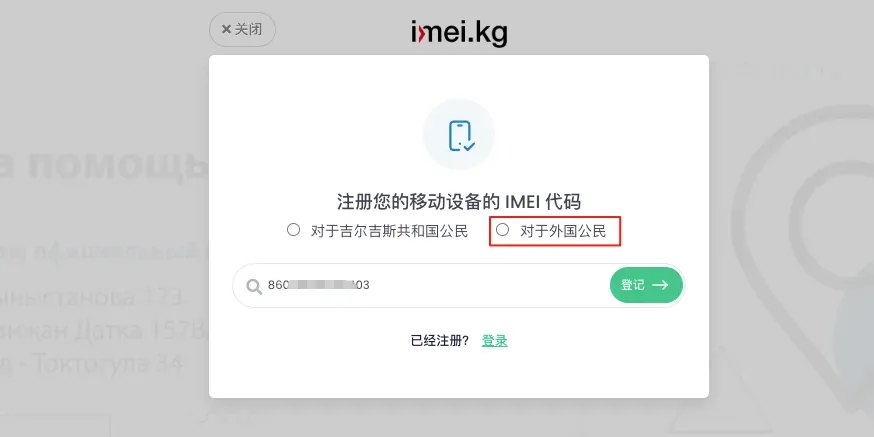Click the red arrow mark in imei.kg logo
874x437 pixels.
tap(422, 35)
